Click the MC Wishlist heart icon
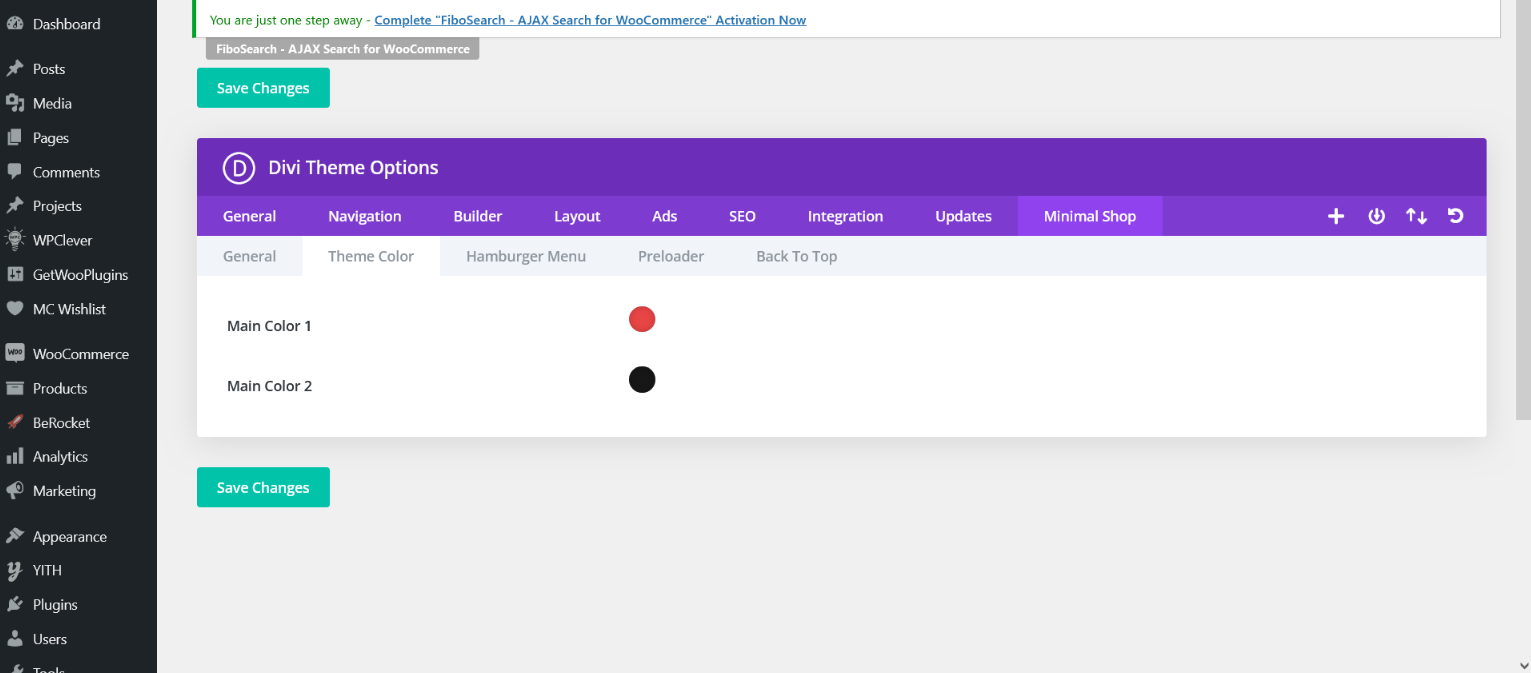The height and width of the screenshot is (673, 1531). (x=15, y=309)
